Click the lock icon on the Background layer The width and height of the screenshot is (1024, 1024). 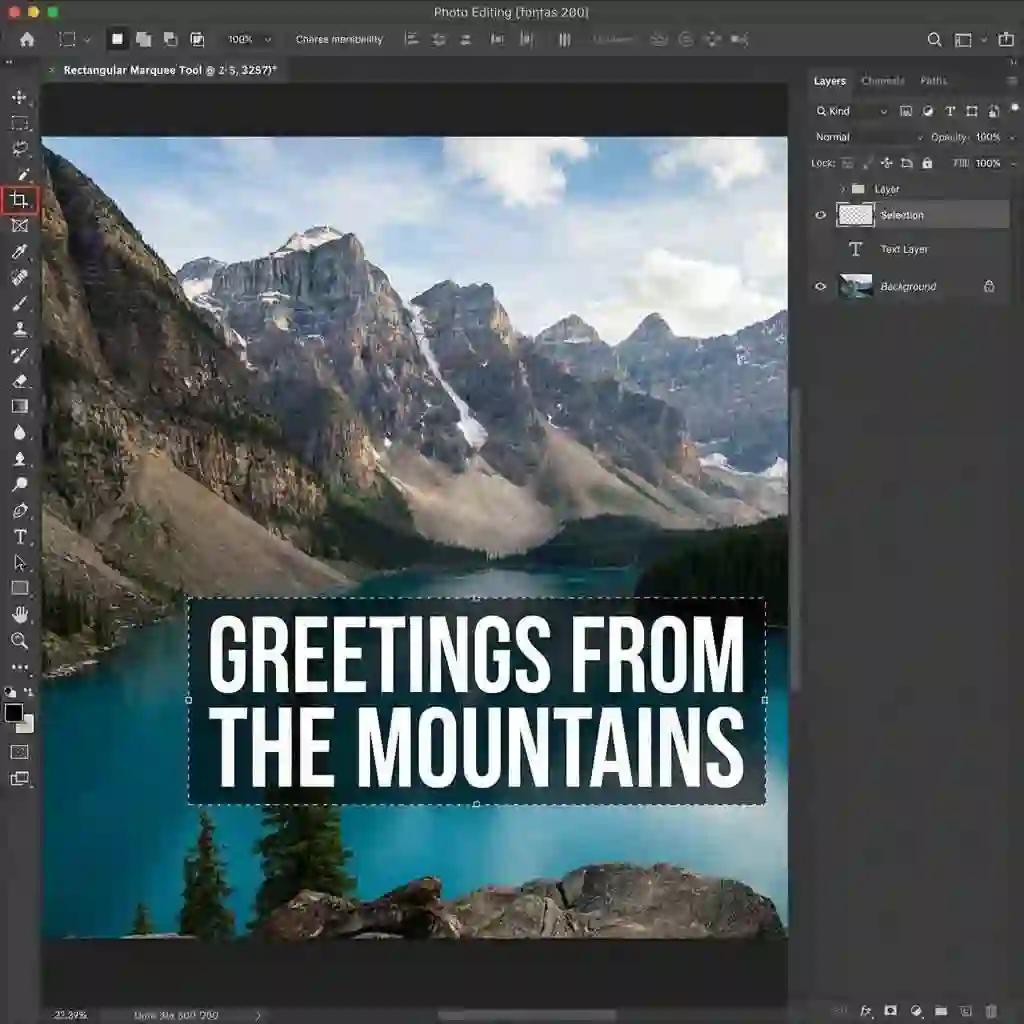989,287
